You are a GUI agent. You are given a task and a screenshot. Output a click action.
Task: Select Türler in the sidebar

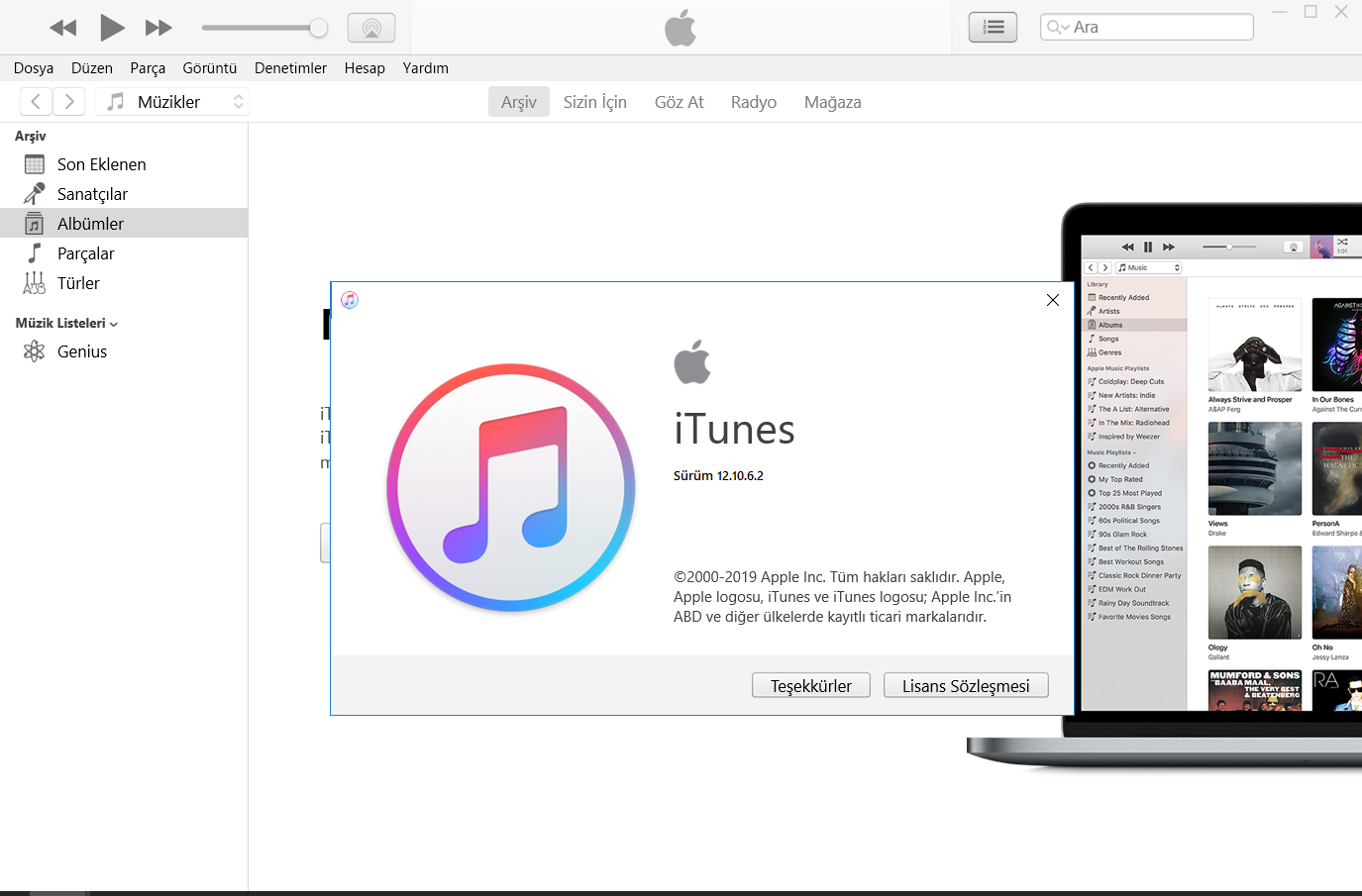[124, 283]
